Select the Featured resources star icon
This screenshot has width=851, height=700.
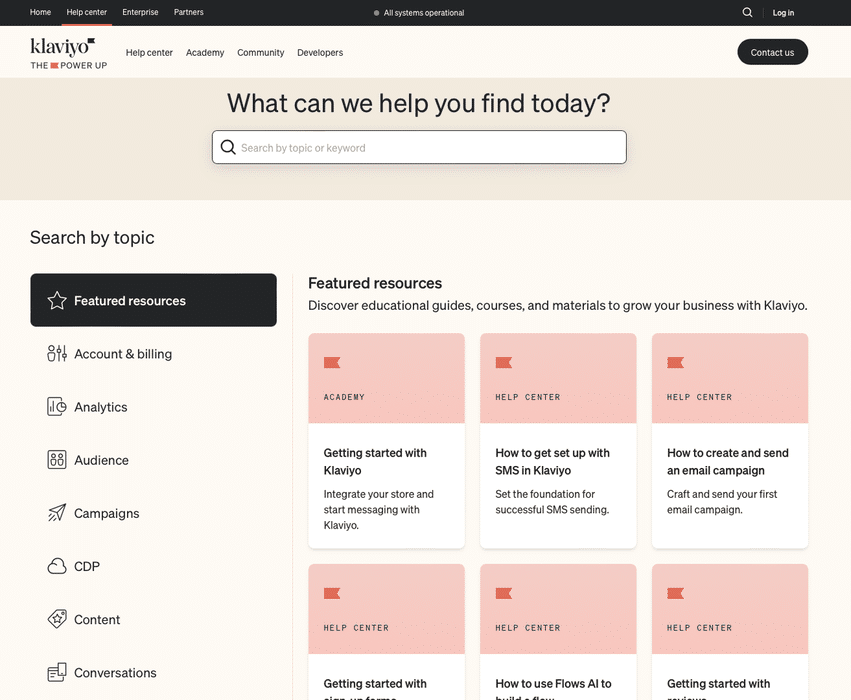click(x=56, y=299)
